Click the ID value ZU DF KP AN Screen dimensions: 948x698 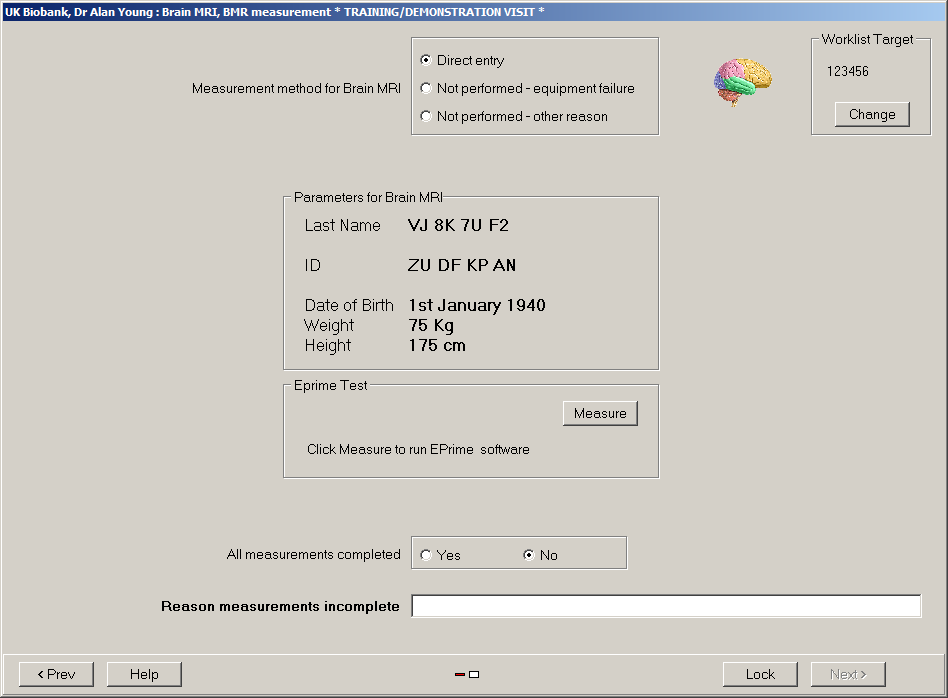[x=462, y=266]
